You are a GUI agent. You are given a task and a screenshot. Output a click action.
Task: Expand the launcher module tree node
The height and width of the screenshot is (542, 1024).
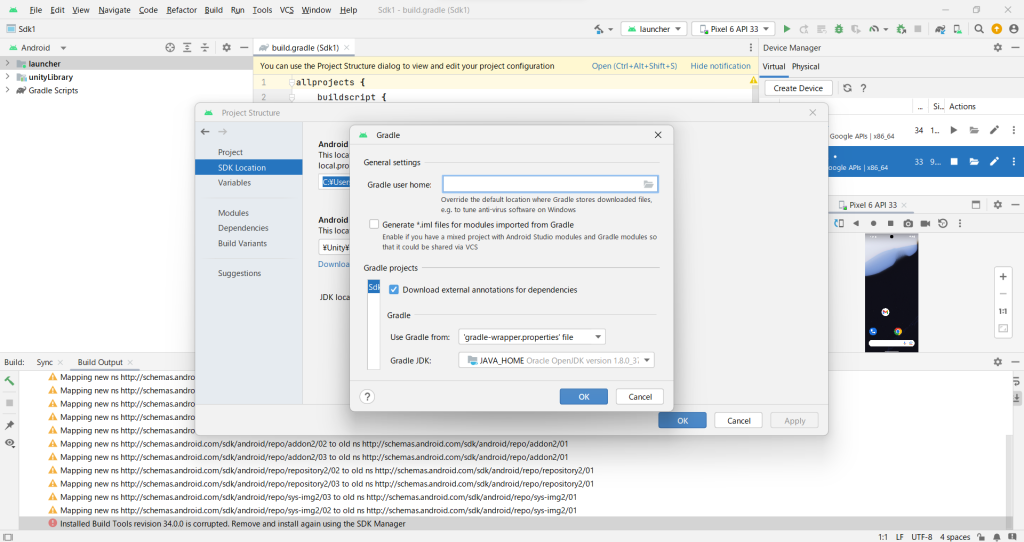(x=7, y=63)
